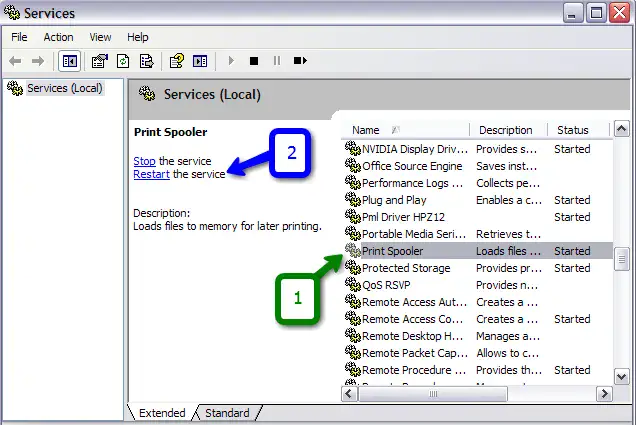Click the QoS RSVP gear icon
Screen dimensions: 636x425
[x=353, y=285]
